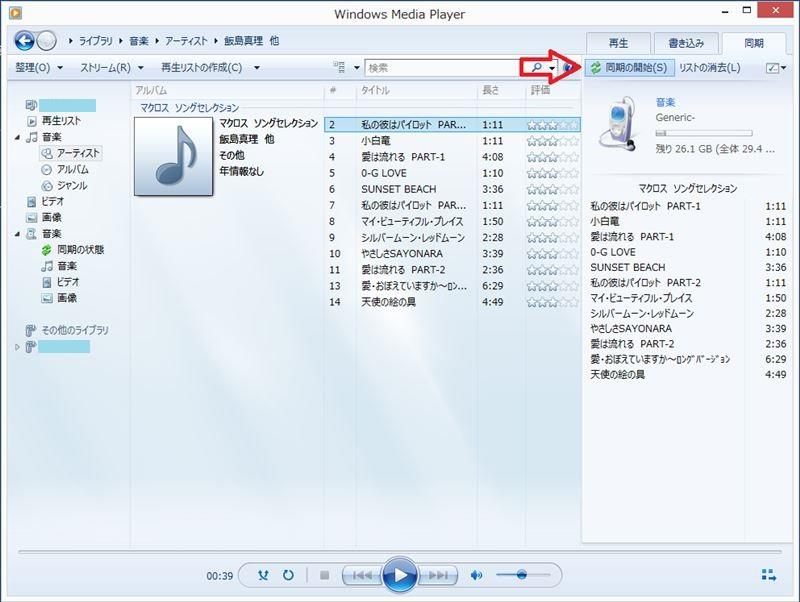The height and width of the screenshot is (602, 800).
Task: Expand the 再生リストの作成 dropdown arrow
Action: (x=257, y=67)
